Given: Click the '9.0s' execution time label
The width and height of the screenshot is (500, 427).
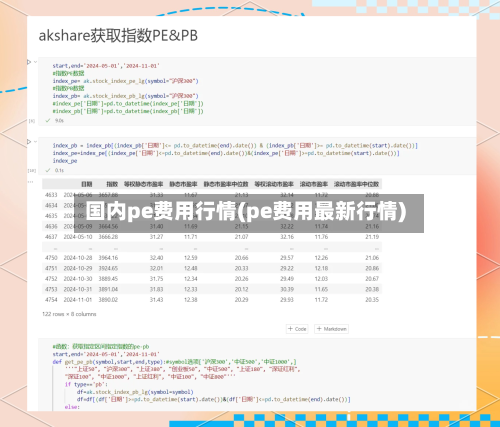Looking at the screenshot, I should click(x=59, y=121).
